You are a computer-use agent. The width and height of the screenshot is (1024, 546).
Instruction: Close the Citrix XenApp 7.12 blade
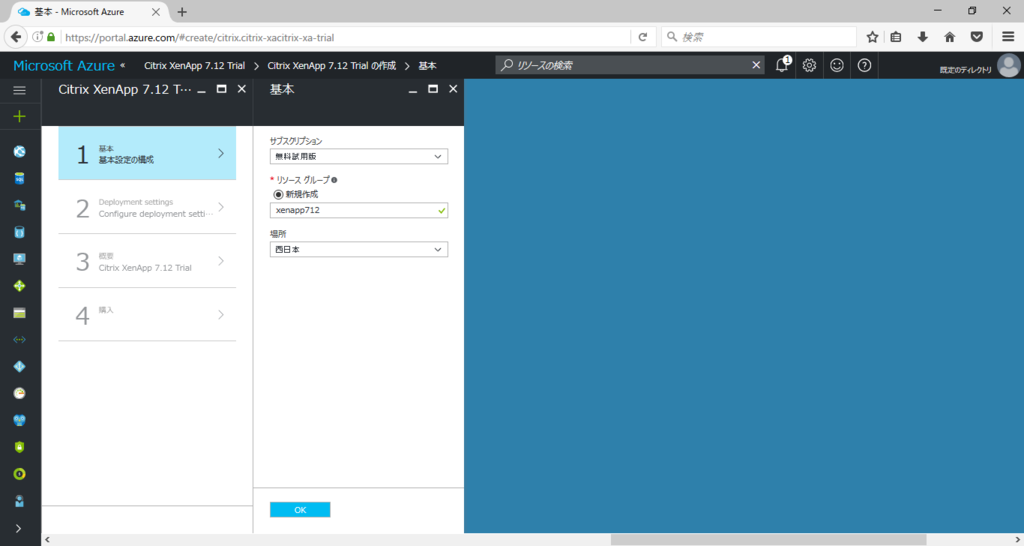(242, 89)
